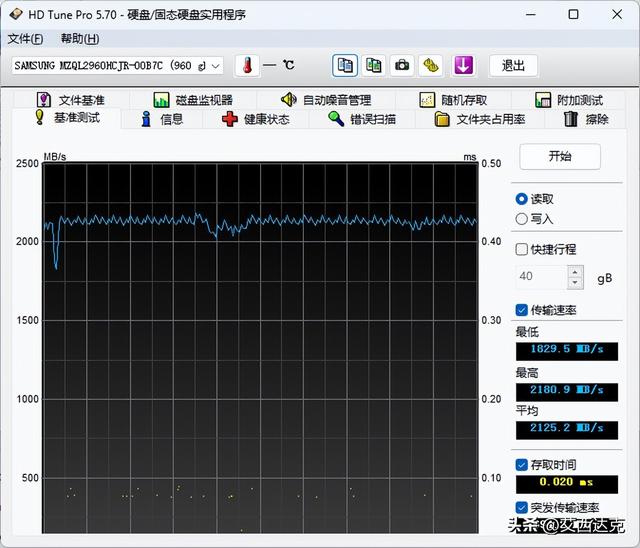Open the 磁盘监视器 tab

[x=193, y=100]
